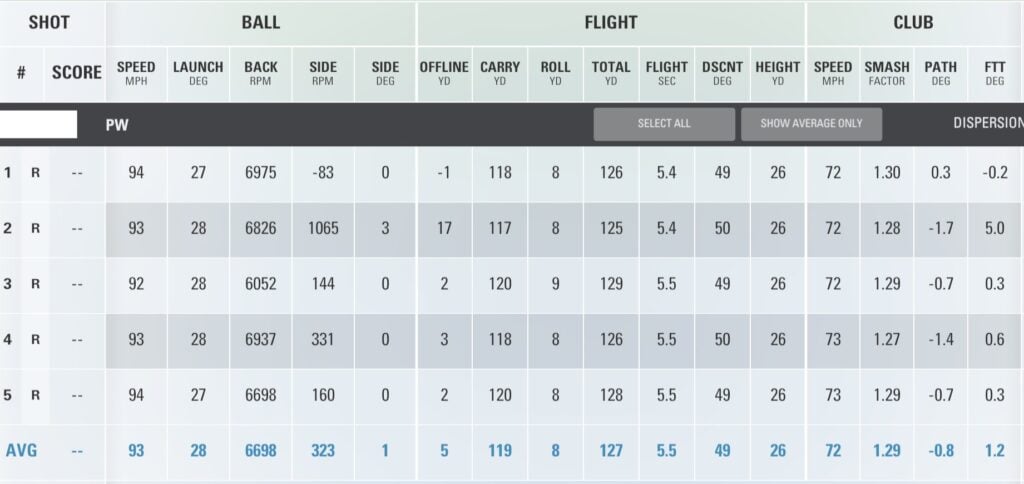Open the DISPERSION tab
Viewport: 1024px width, 484px height.
click(988, 124)
